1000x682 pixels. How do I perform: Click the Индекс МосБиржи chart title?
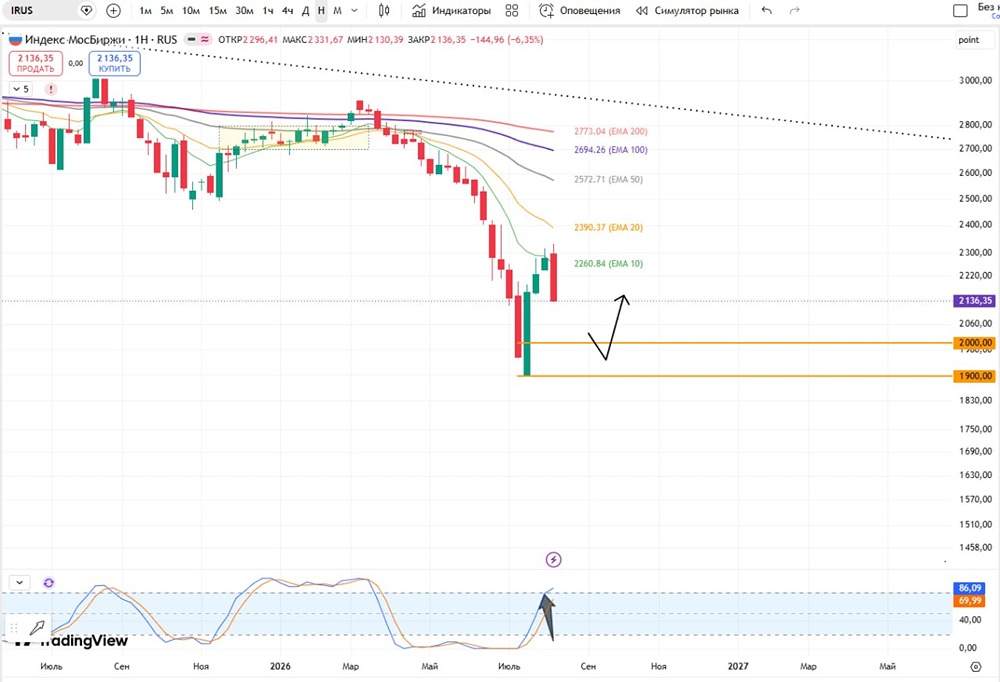pos(101,40)
